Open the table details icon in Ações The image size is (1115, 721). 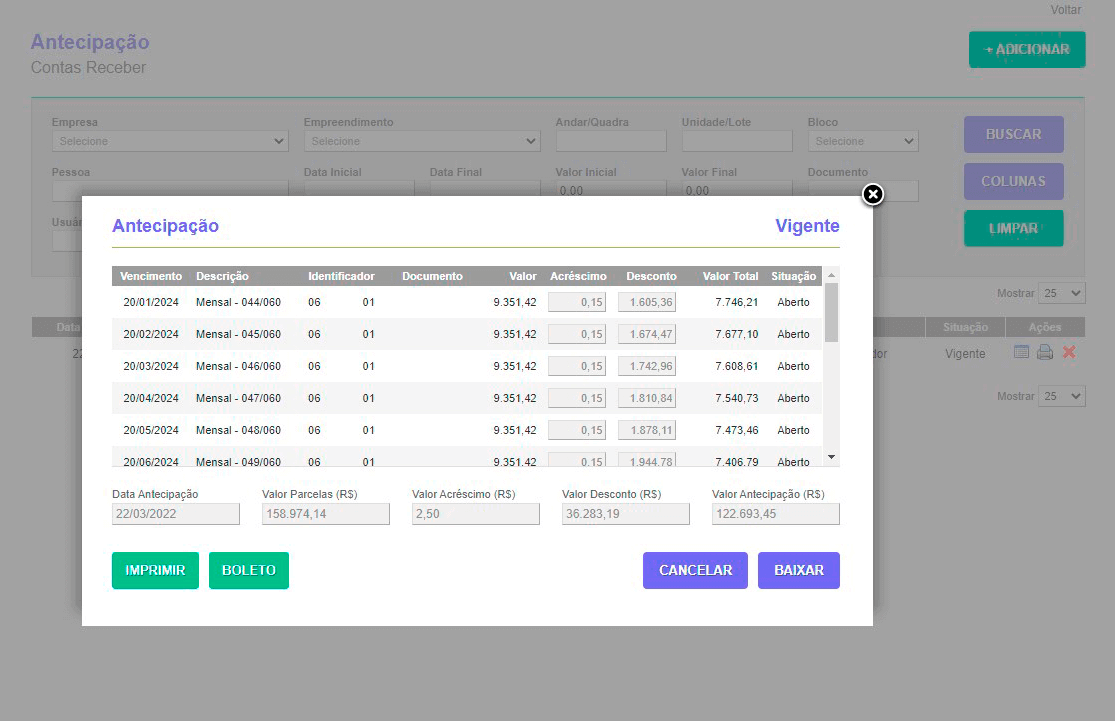point(1021,352)
